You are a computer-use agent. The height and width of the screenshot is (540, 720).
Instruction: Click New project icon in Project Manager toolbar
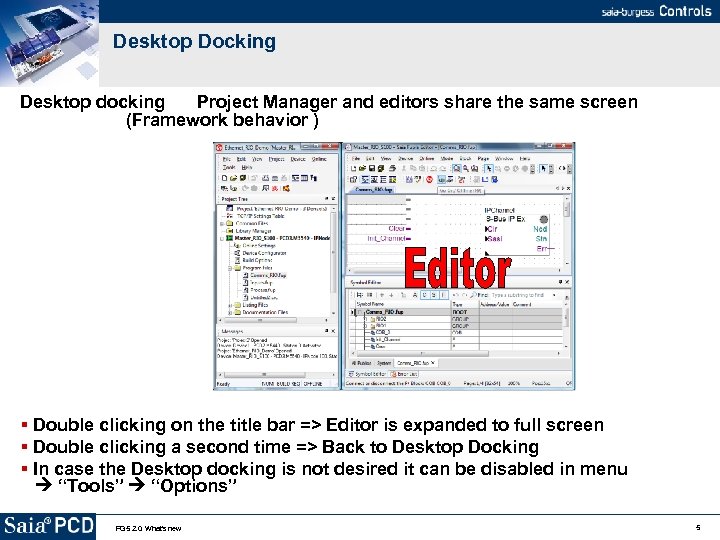click(225, 178)
